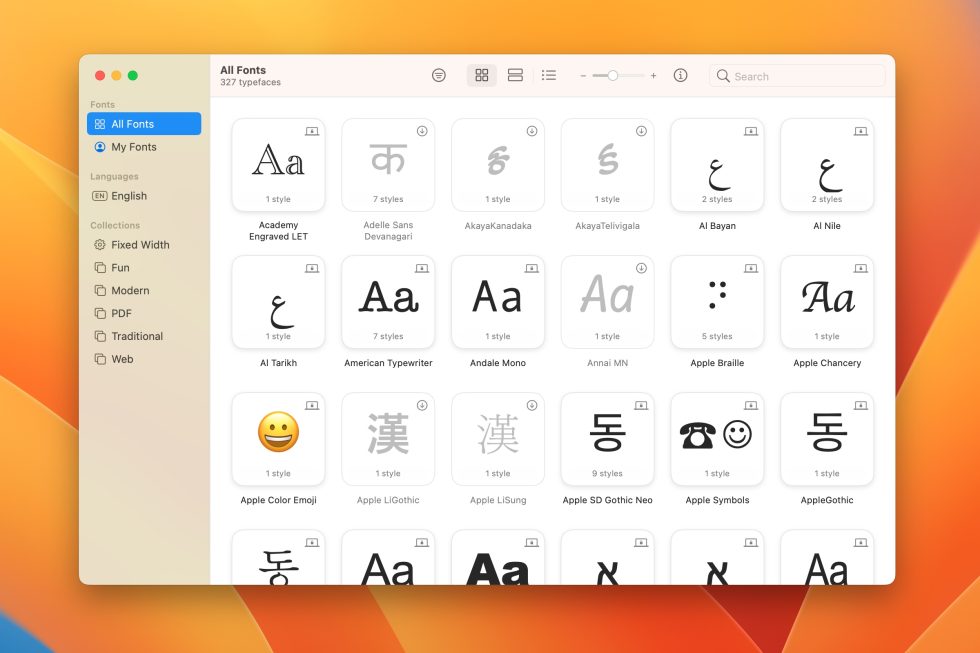Select the Academy Engraved LET font card
Screen dimensions: 980x653
pos(279,165)
